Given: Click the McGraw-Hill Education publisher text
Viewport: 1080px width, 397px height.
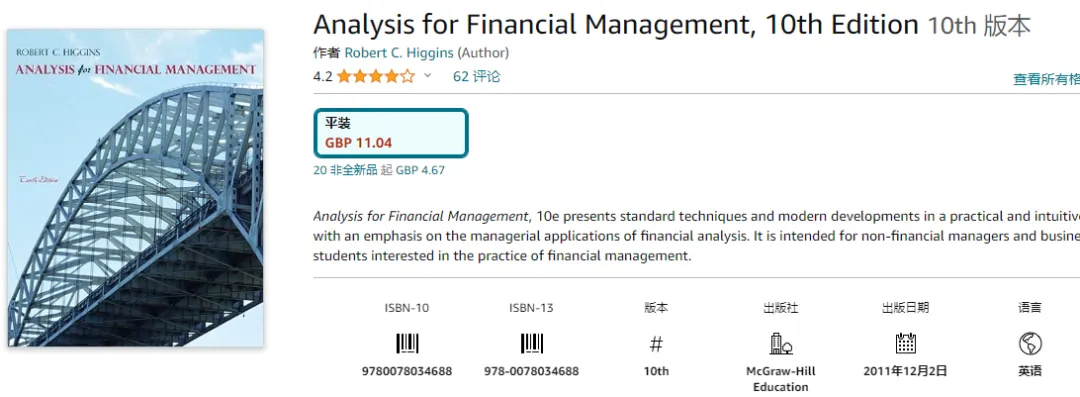Looking at the screenshot, I should (780, 379).
